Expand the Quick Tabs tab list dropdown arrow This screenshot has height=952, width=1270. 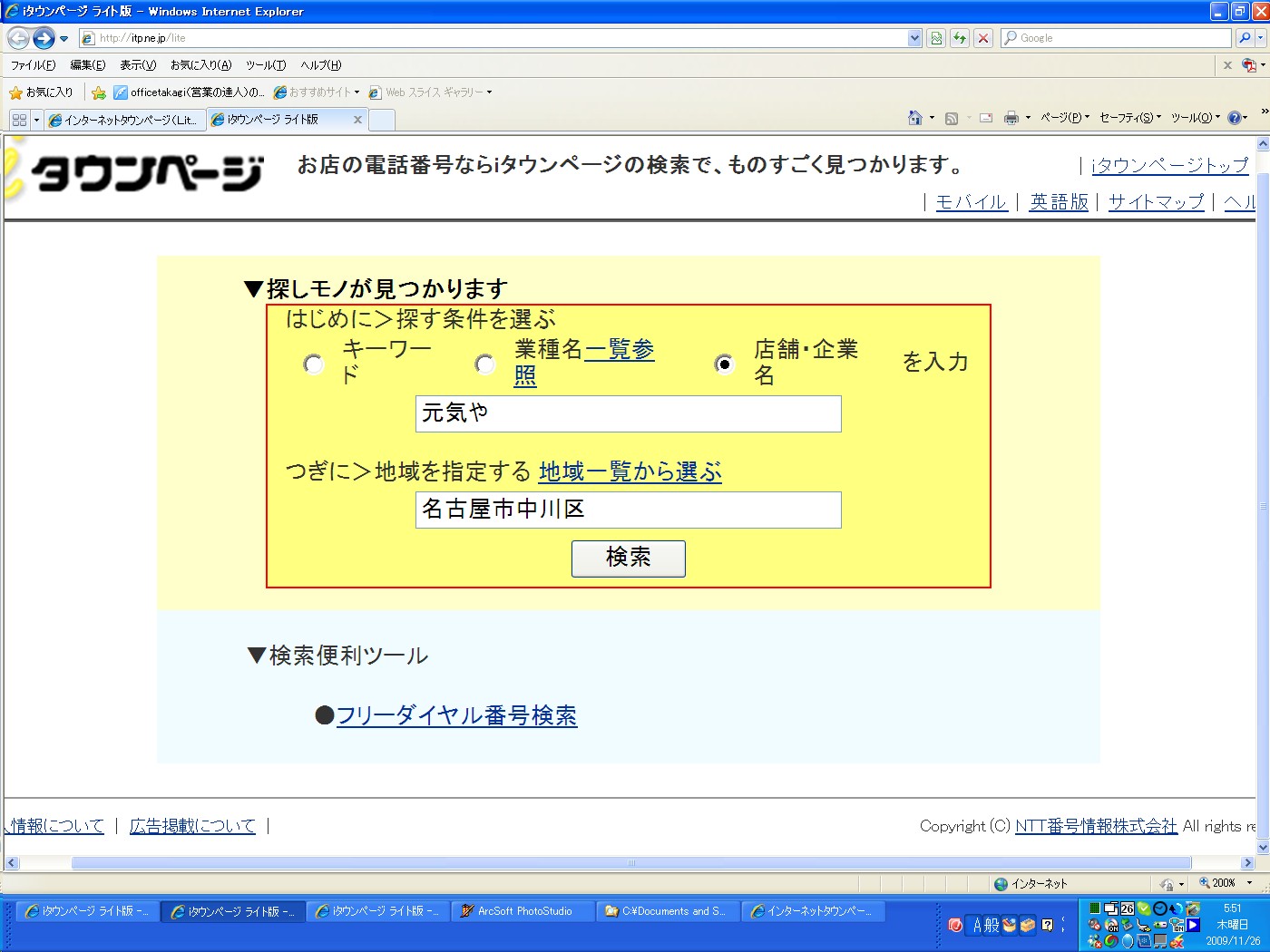pos(36,120)
